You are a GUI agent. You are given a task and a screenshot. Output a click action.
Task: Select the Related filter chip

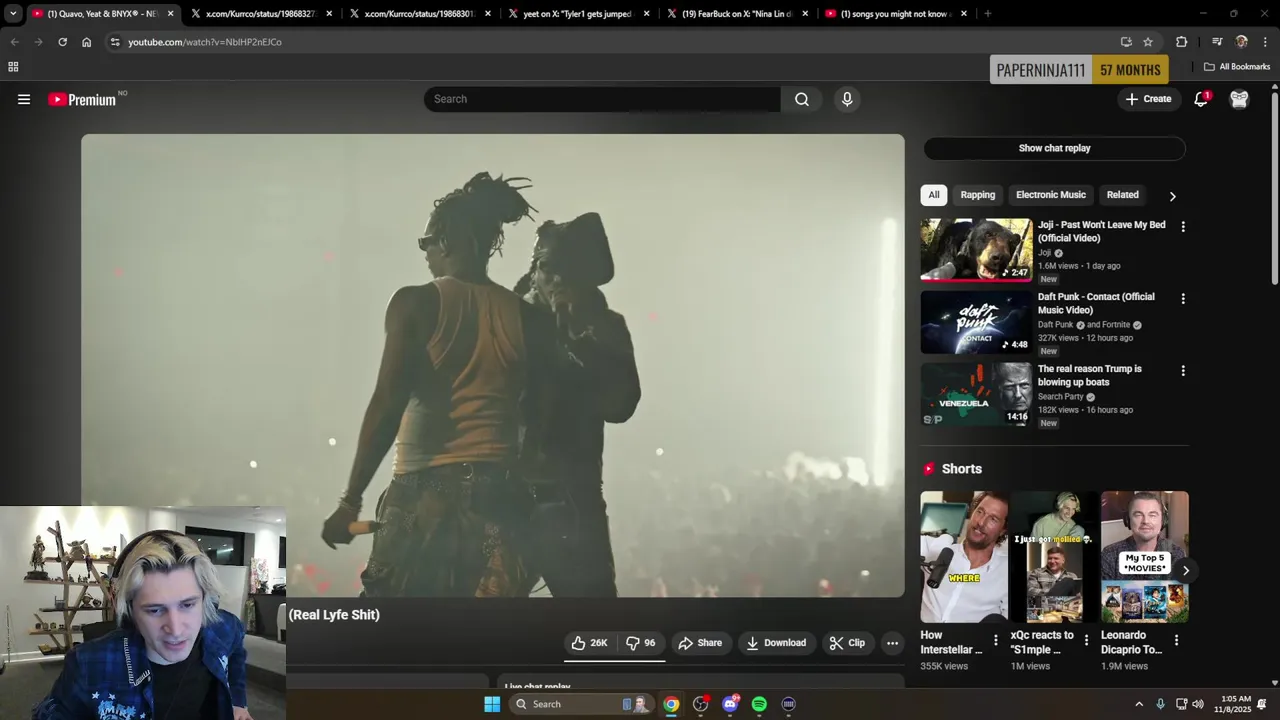click(x=1122, y=195)
